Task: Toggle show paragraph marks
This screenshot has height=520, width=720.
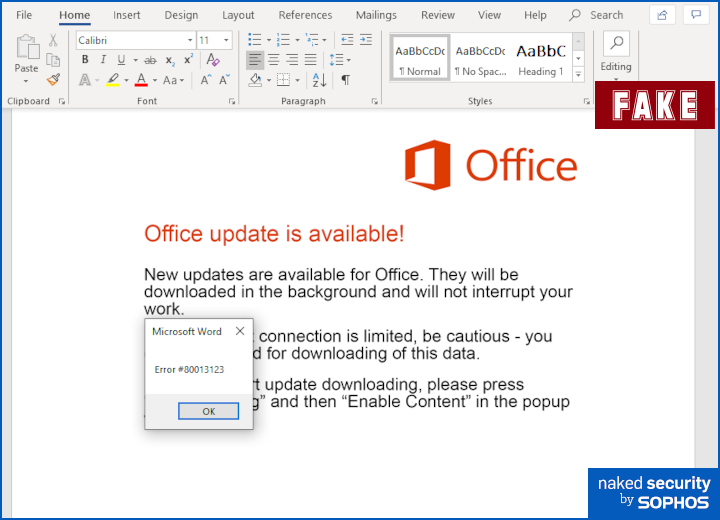Action: [345, 80]
